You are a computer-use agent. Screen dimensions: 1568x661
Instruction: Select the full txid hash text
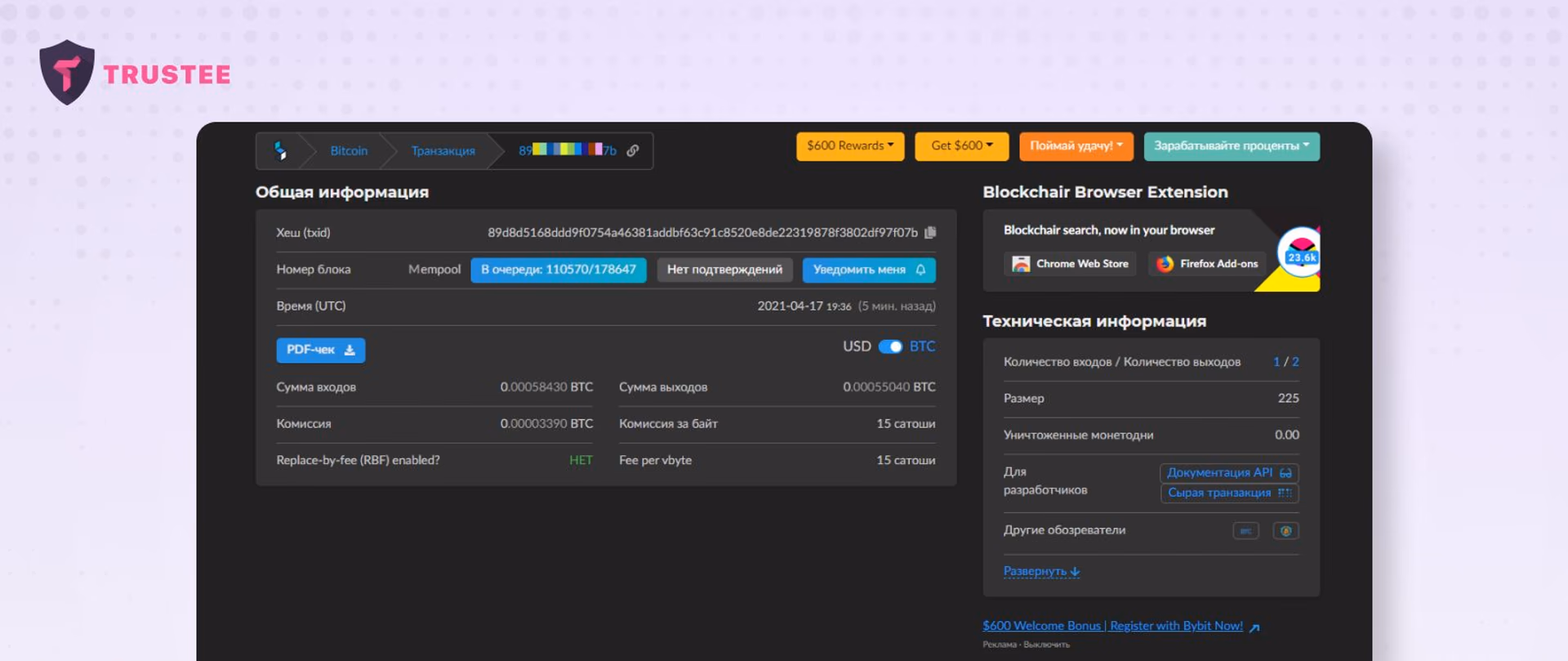pos(702,233)
